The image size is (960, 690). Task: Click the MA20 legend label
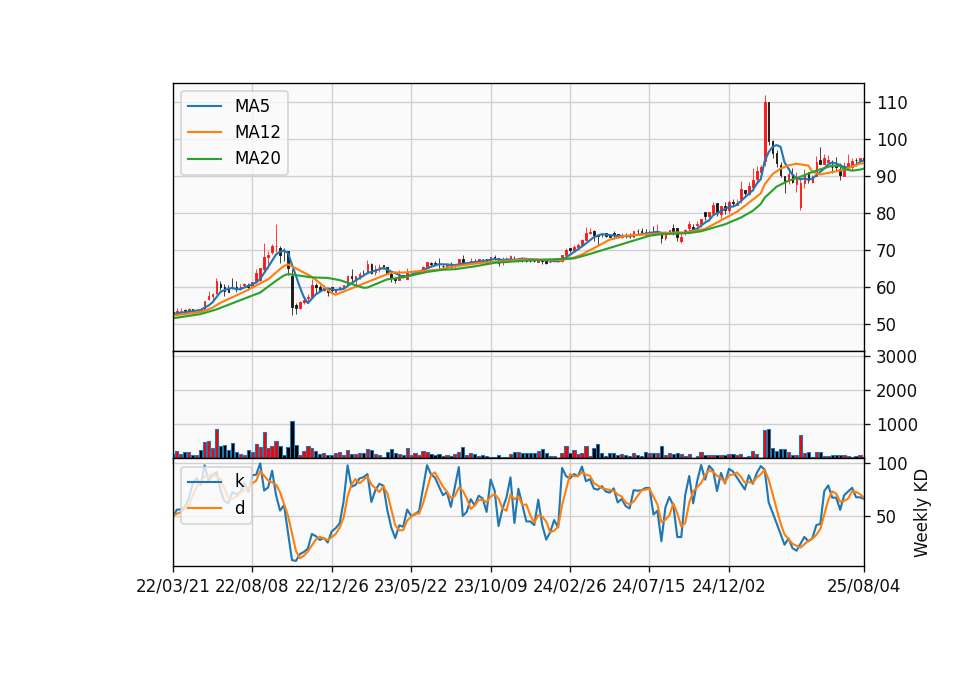[x=257, y=158]
